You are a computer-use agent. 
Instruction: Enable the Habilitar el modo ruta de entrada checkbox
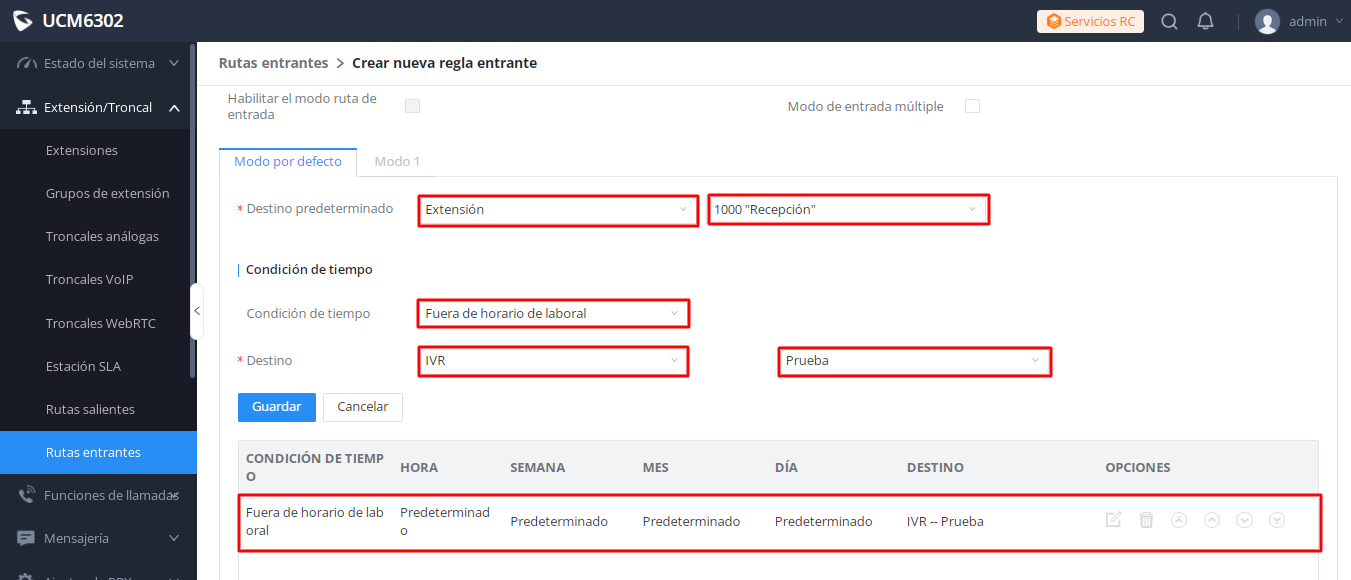click(412, 106)
